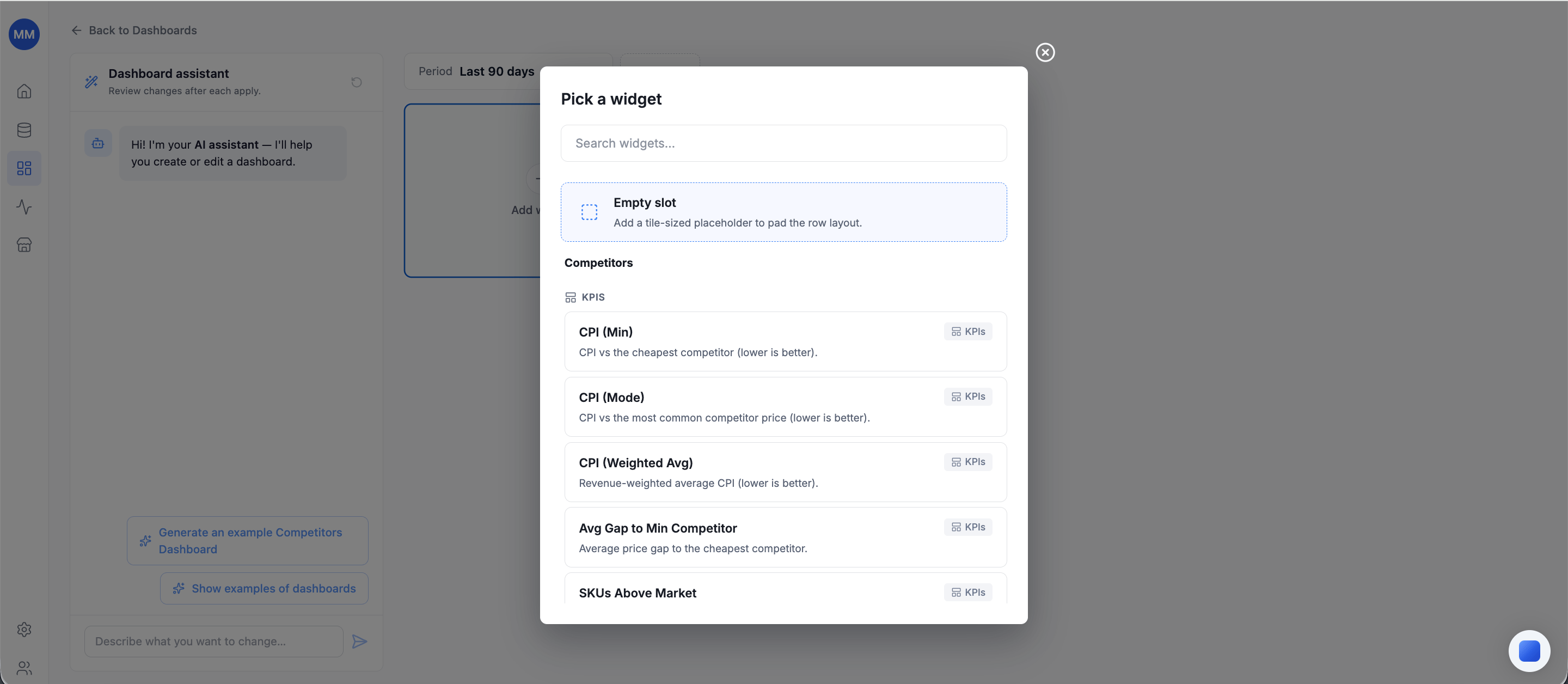Screen dimensions: 1568x684
Task: Click the assistant bot avatar icon
Action: [98, 144]
